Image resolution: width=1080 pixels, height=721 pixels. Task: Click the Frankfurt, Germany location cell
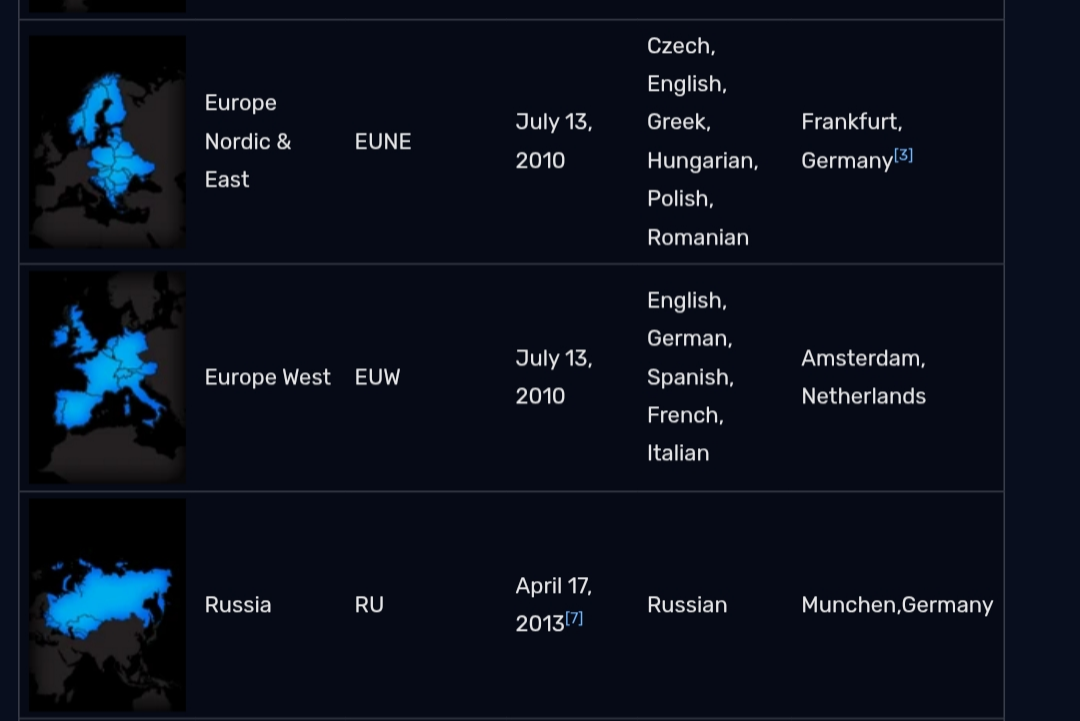(851, 141)
